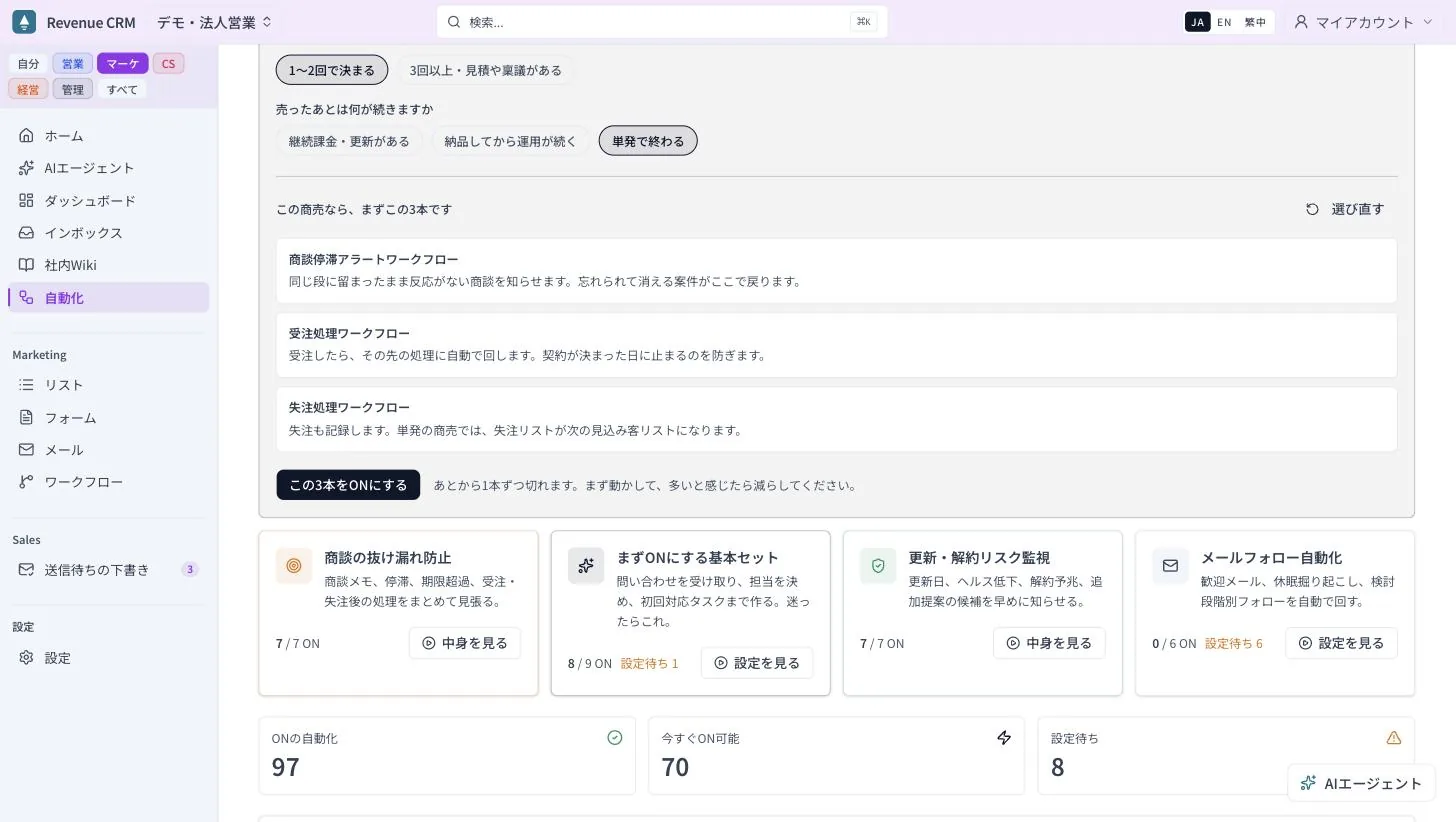
Task: Select the CS role tab
Action: point(168,63)
